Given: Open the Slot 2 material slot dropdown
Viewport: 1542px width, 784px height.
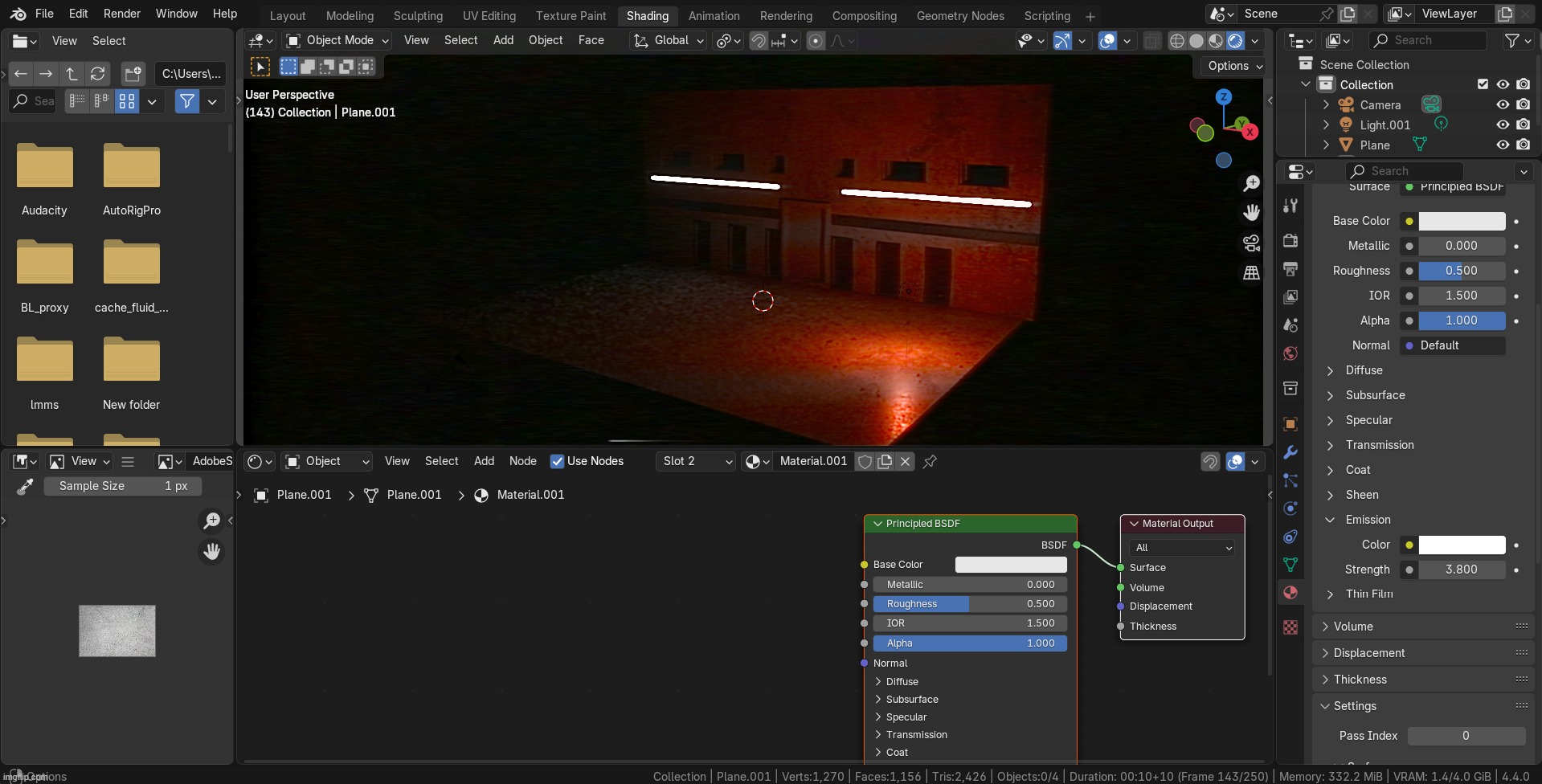Looking at the screenshot, I should [696, 461].
